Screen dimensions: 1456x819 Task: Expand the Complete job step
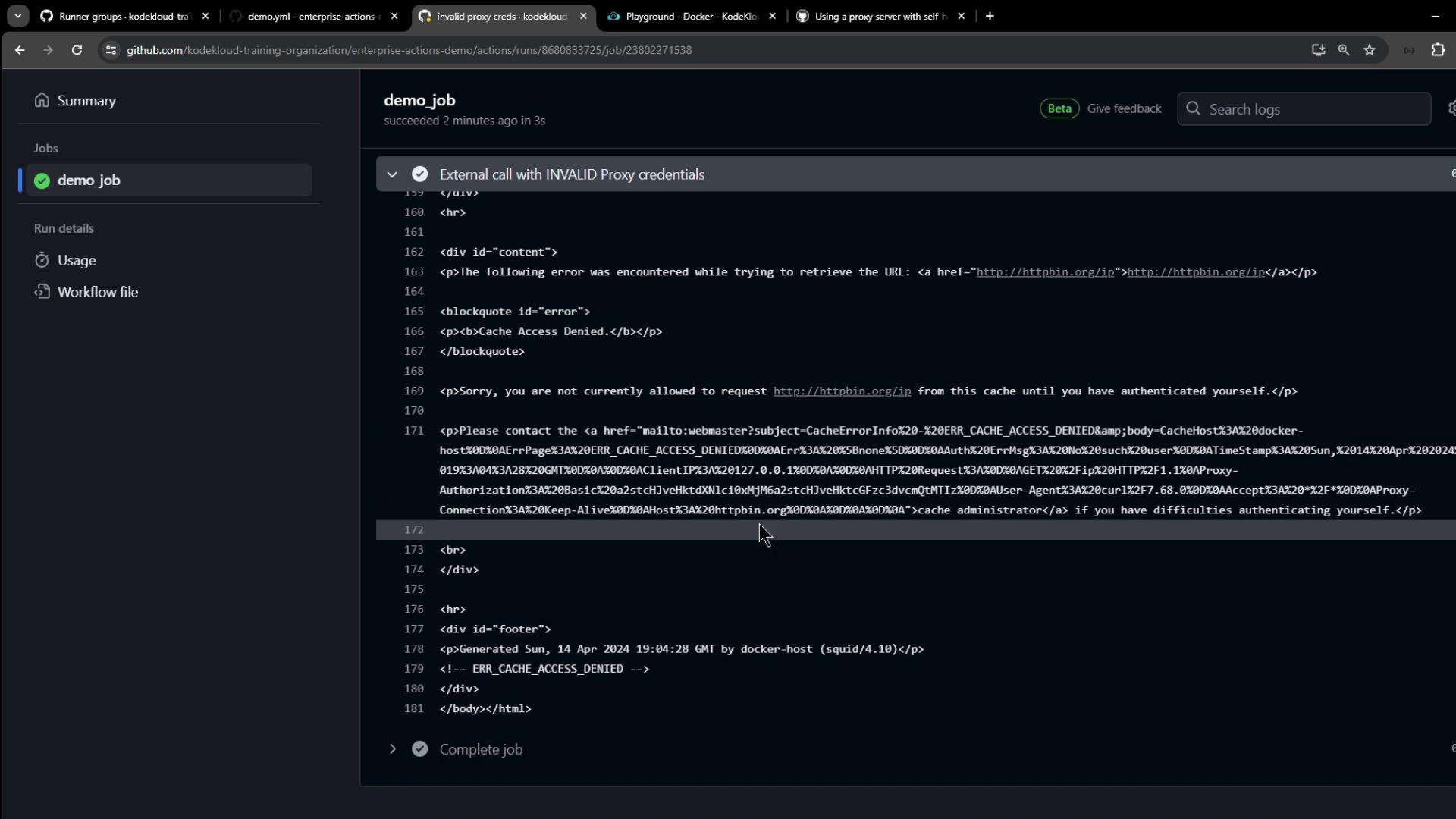click(392, 749)
